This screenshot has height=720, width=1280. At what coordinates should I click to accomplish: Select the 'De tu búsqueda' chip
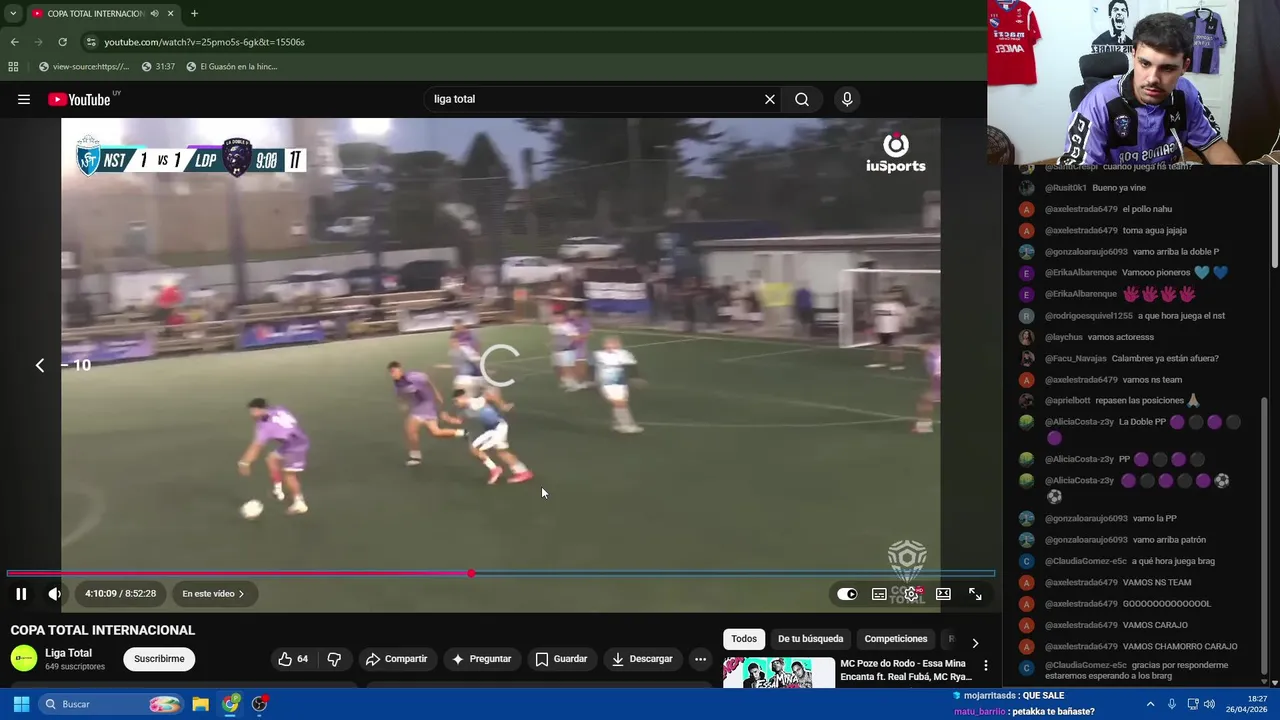coord(811,639)
